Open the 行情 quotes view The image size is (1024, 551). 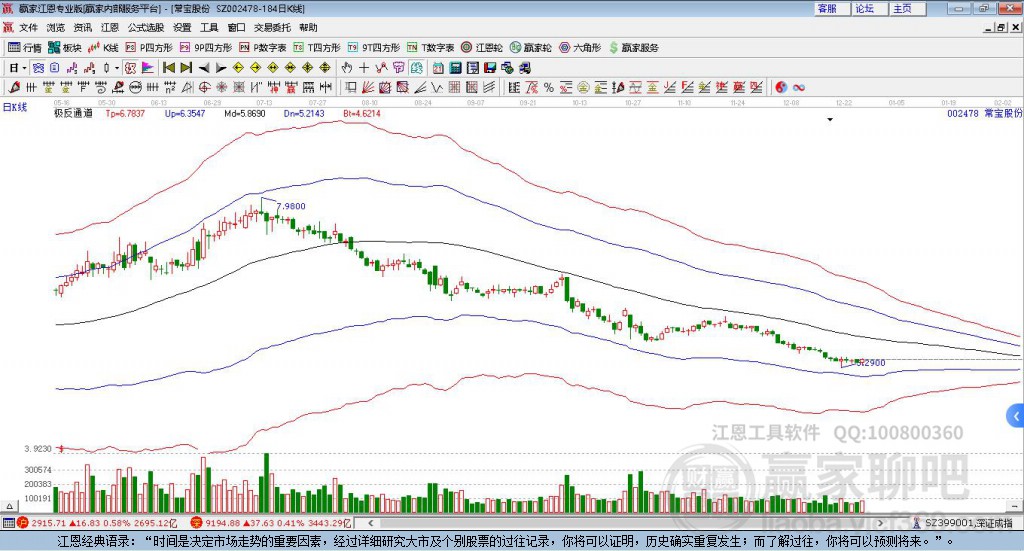(x=24, y=48)
